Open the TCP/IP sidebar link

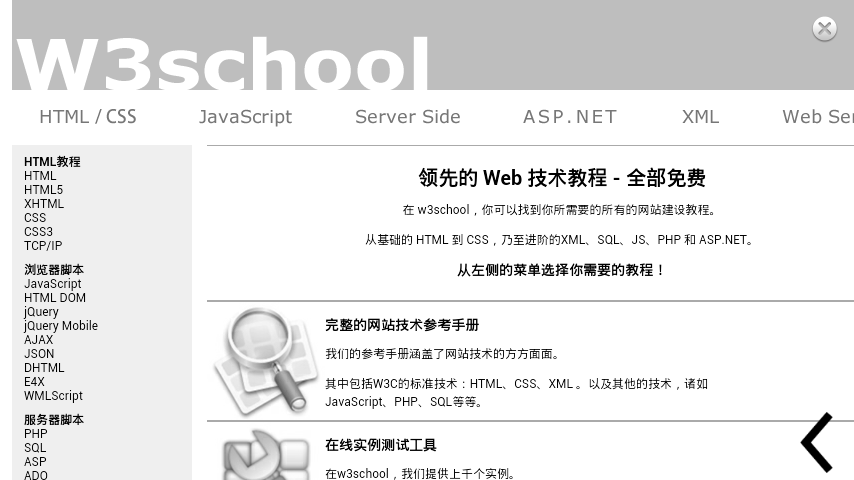click(43, 246)
